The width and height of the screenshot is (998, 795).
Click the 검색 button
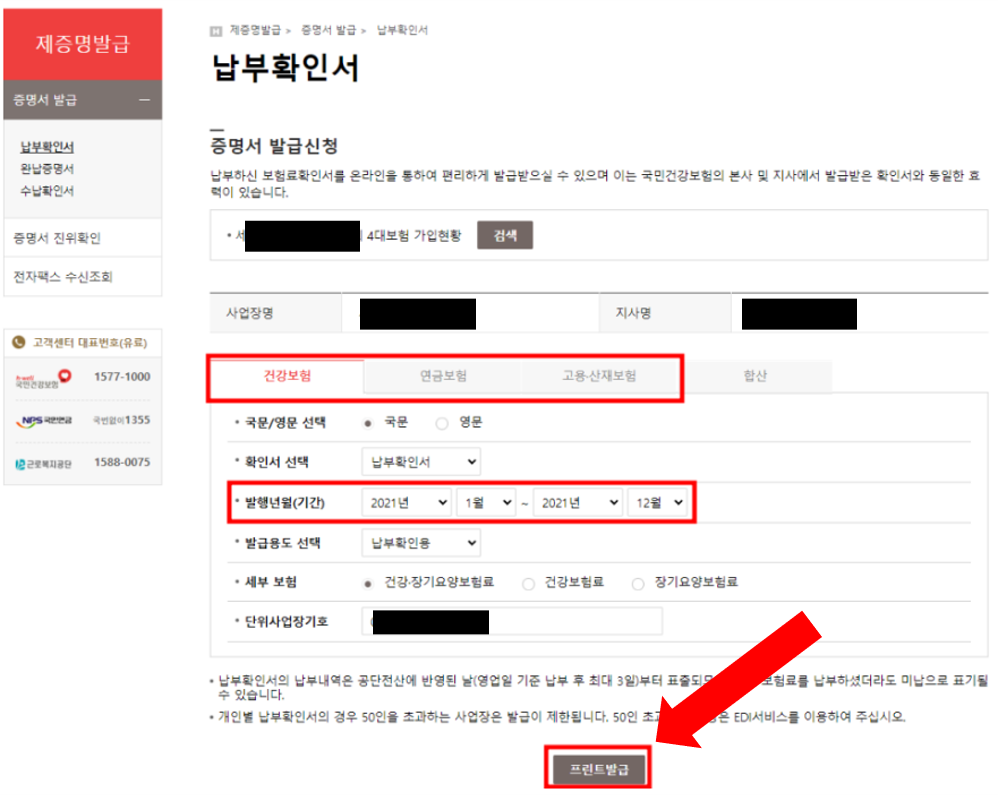pyautogui.click(x=504, y=234)
